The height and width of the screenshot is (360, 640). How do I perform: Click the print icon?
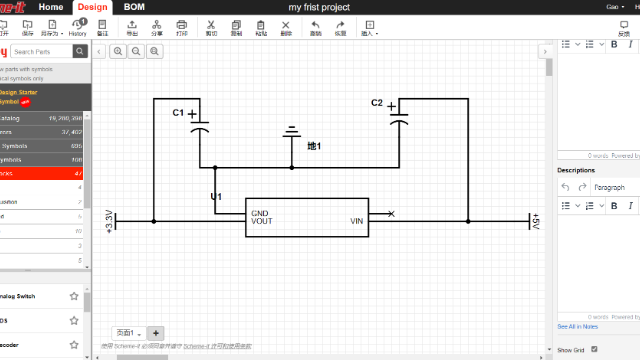coord(182,28)
